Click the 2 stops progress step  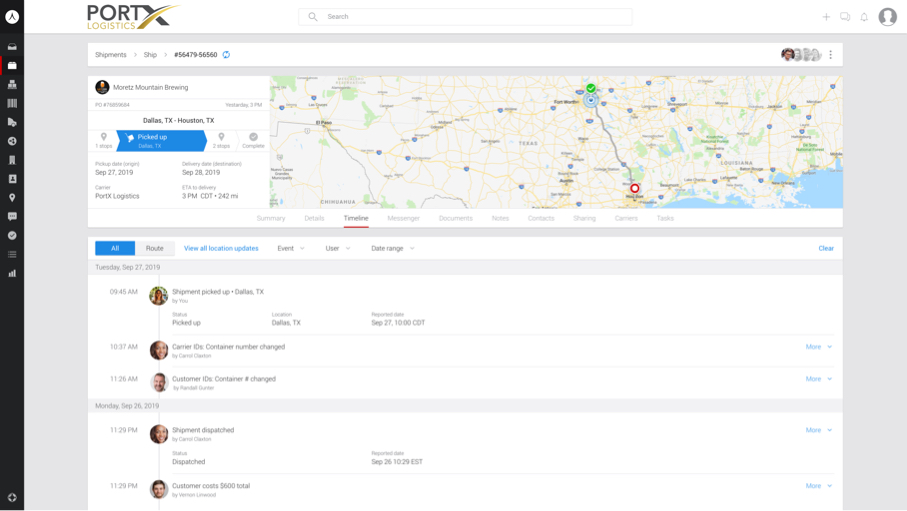point(221,141)
